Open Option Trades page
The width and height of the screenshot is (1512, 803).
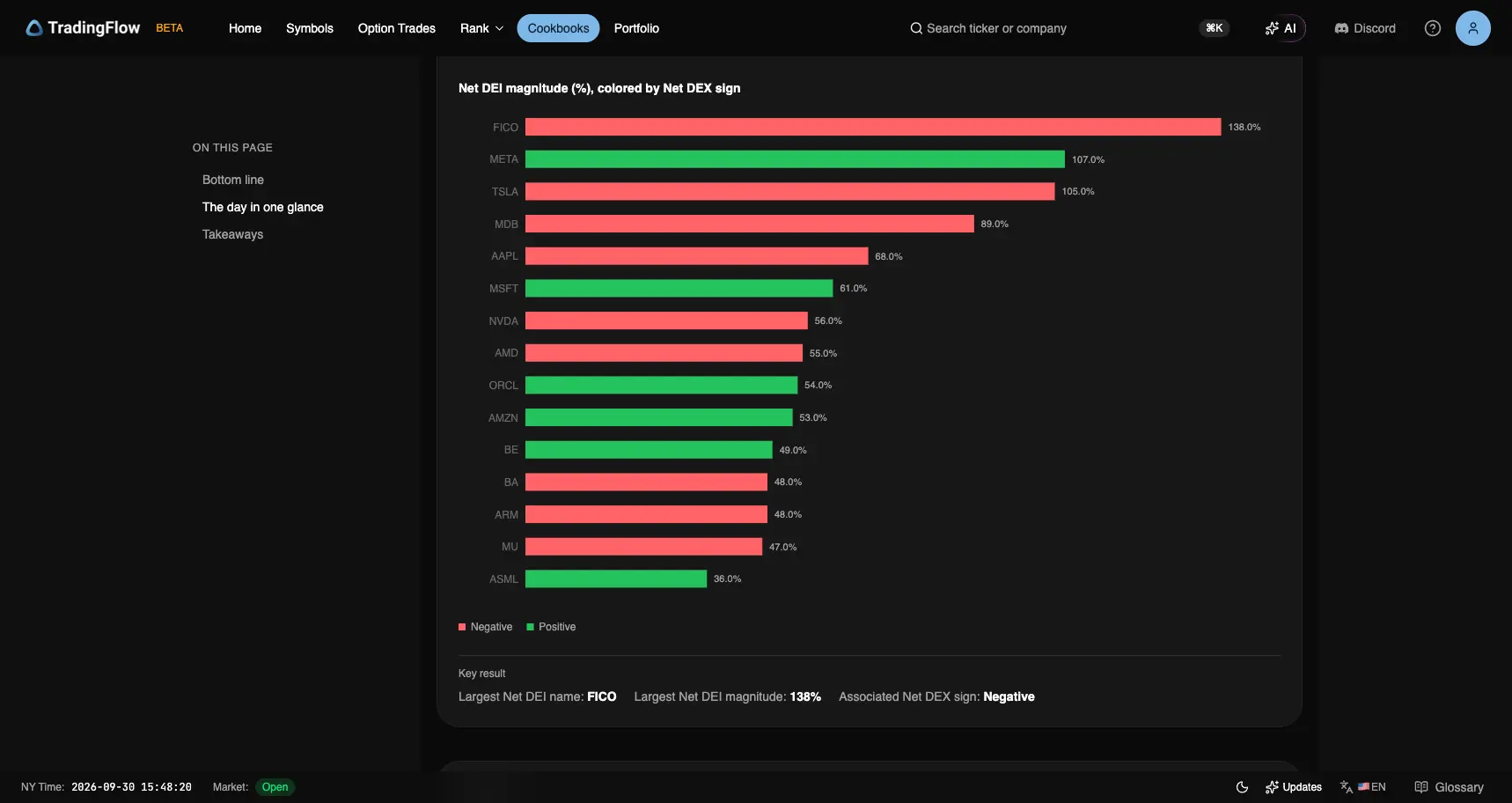397,28
